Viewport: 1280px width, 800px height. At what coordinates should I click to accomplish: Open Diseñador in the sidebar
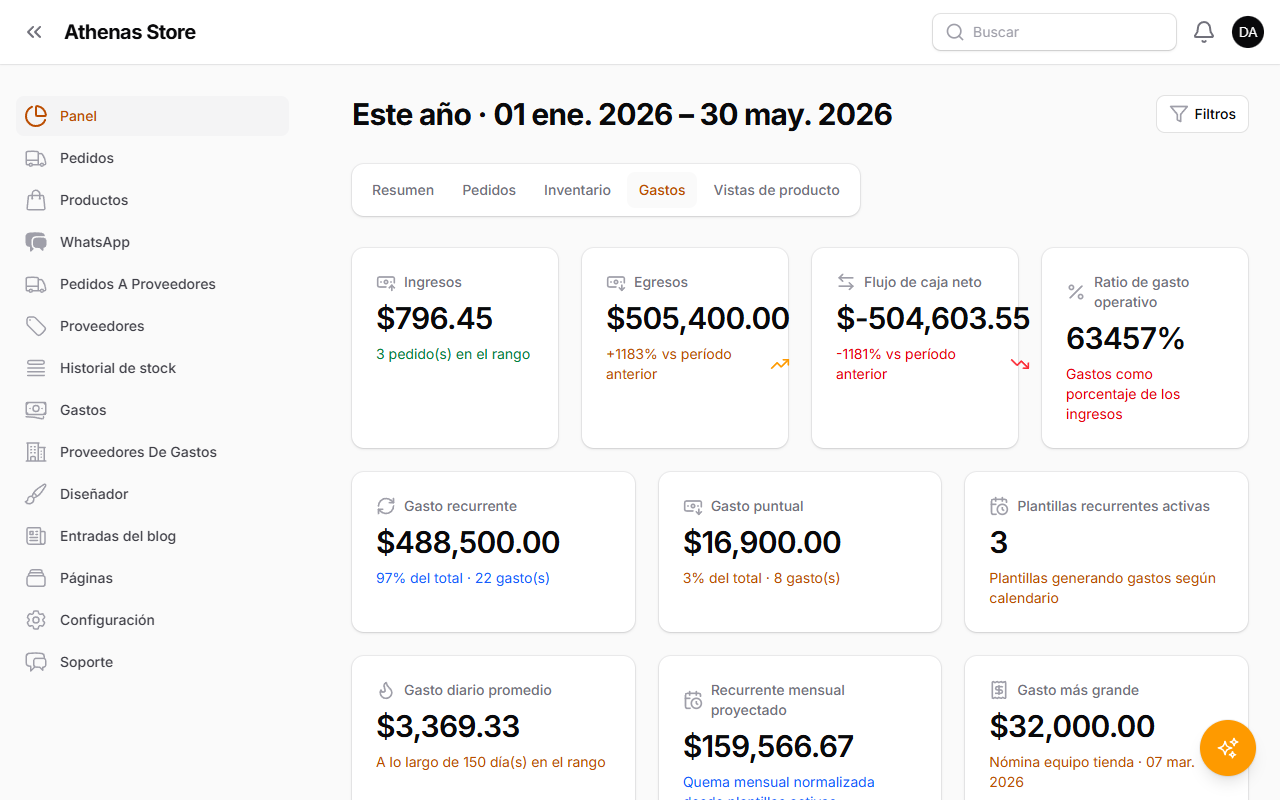(153, 494)
